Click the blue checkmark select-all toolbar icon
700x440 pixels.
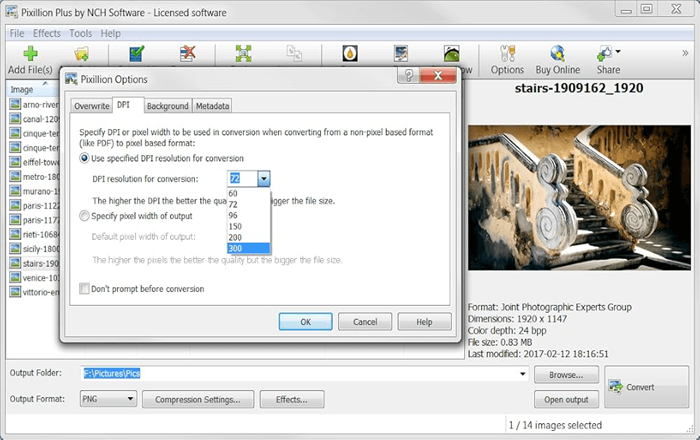tap(136, 54)
